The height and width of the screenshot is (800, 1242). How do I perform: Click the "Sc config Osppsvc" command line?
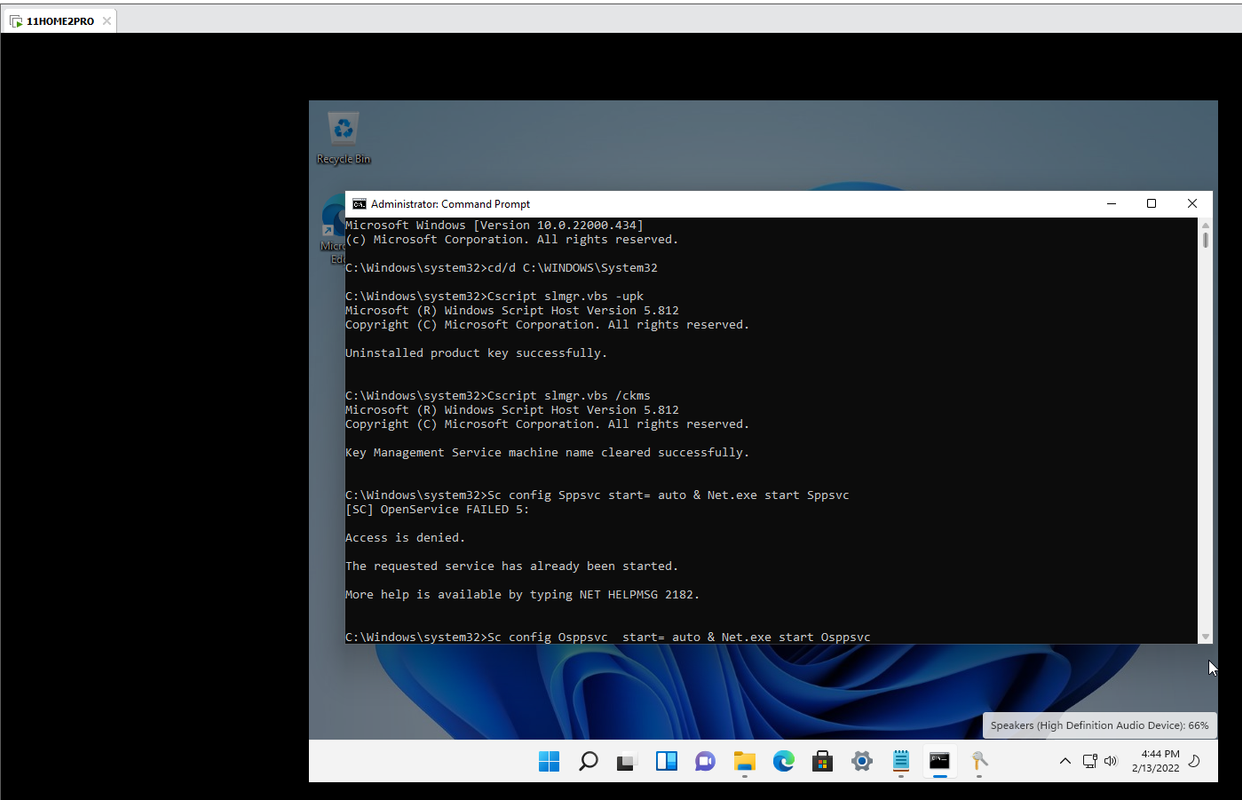(608, 637)
